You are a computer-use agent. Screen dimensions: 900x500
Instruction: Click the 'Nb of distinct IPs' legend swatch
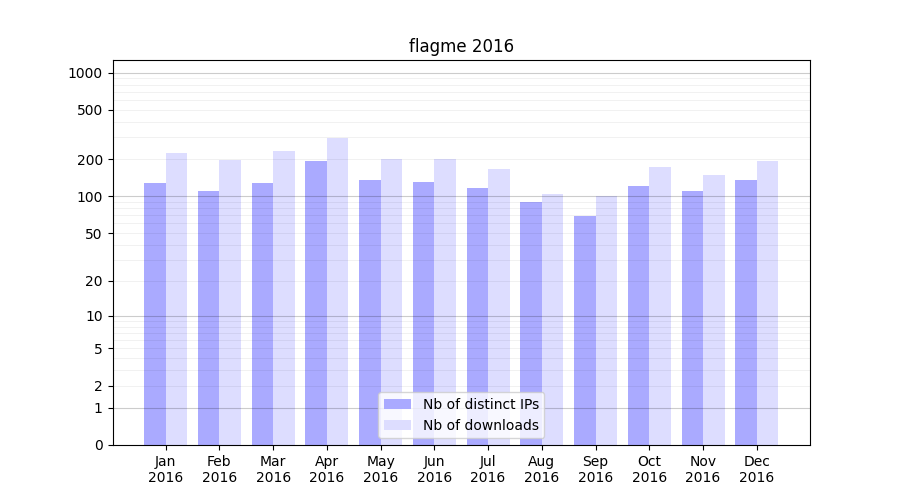pos(398,404)
